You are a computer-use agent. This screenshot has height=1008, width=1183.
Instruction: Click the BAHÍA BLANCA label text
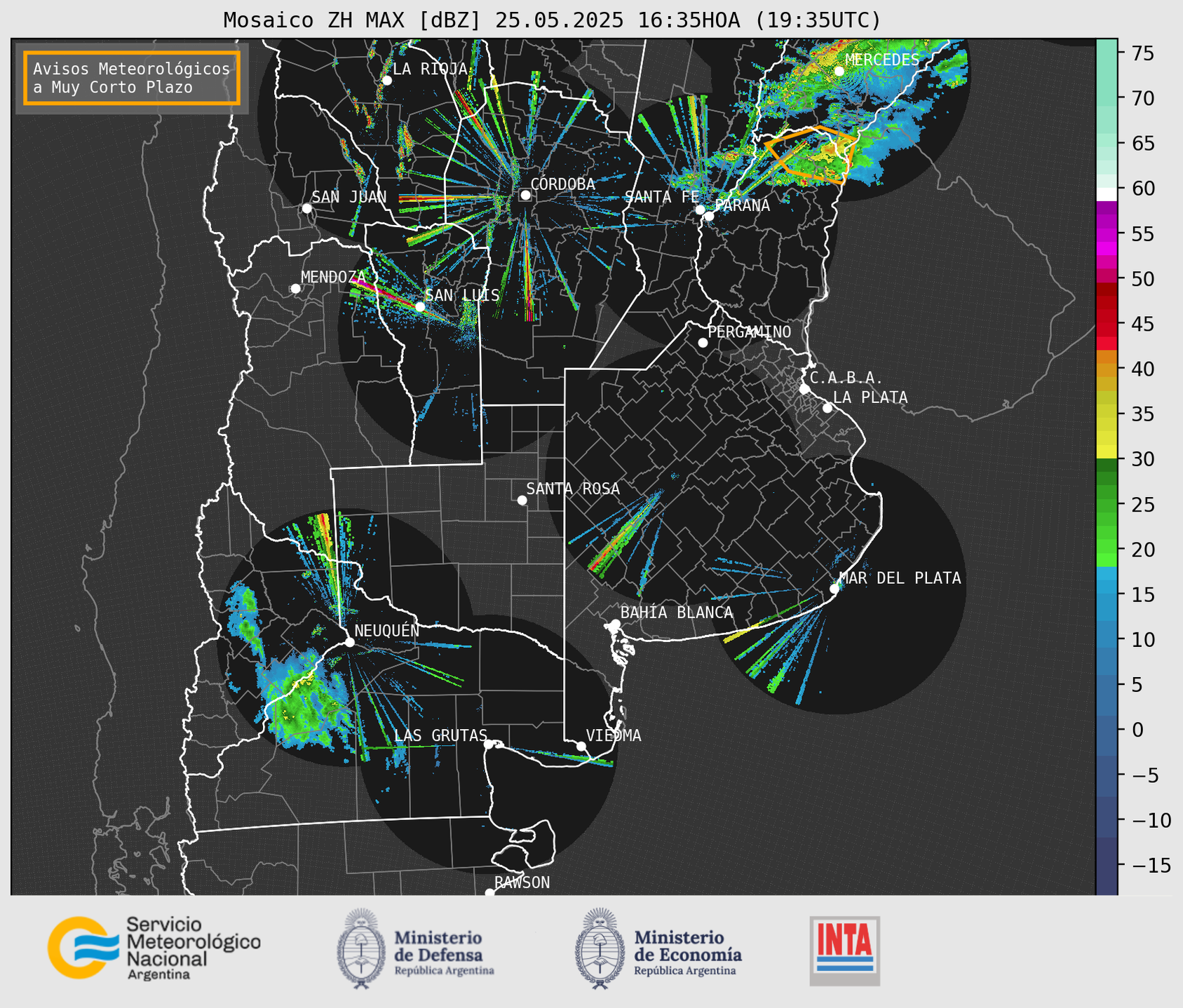click(677, 613)
